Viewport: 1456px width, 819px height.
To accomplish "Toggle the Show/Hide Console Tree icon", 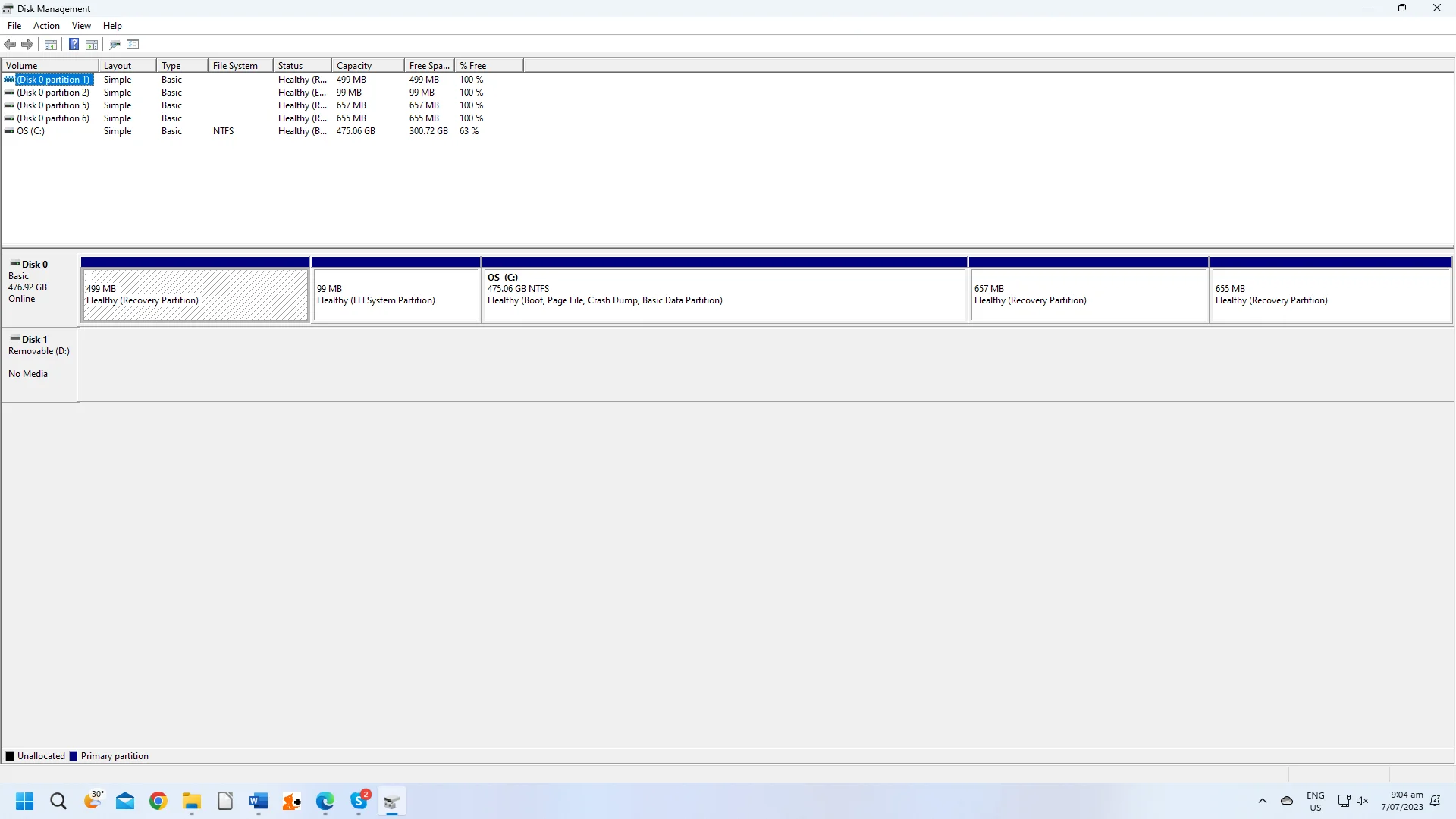I will [51, 45].
